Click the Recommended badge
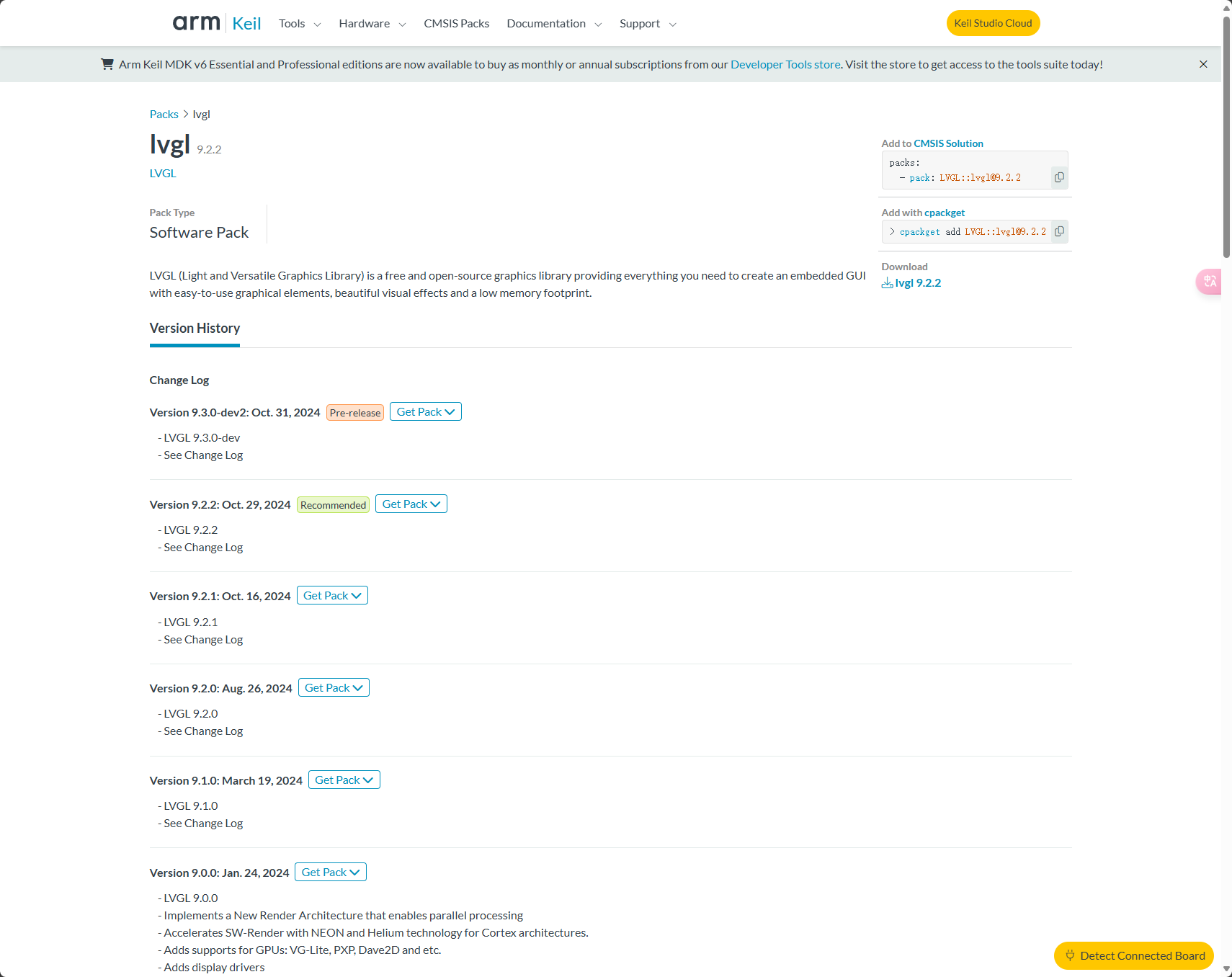The width and height of the screenshot is (1232, 977). pyautogui.click(x=333, y=504)
